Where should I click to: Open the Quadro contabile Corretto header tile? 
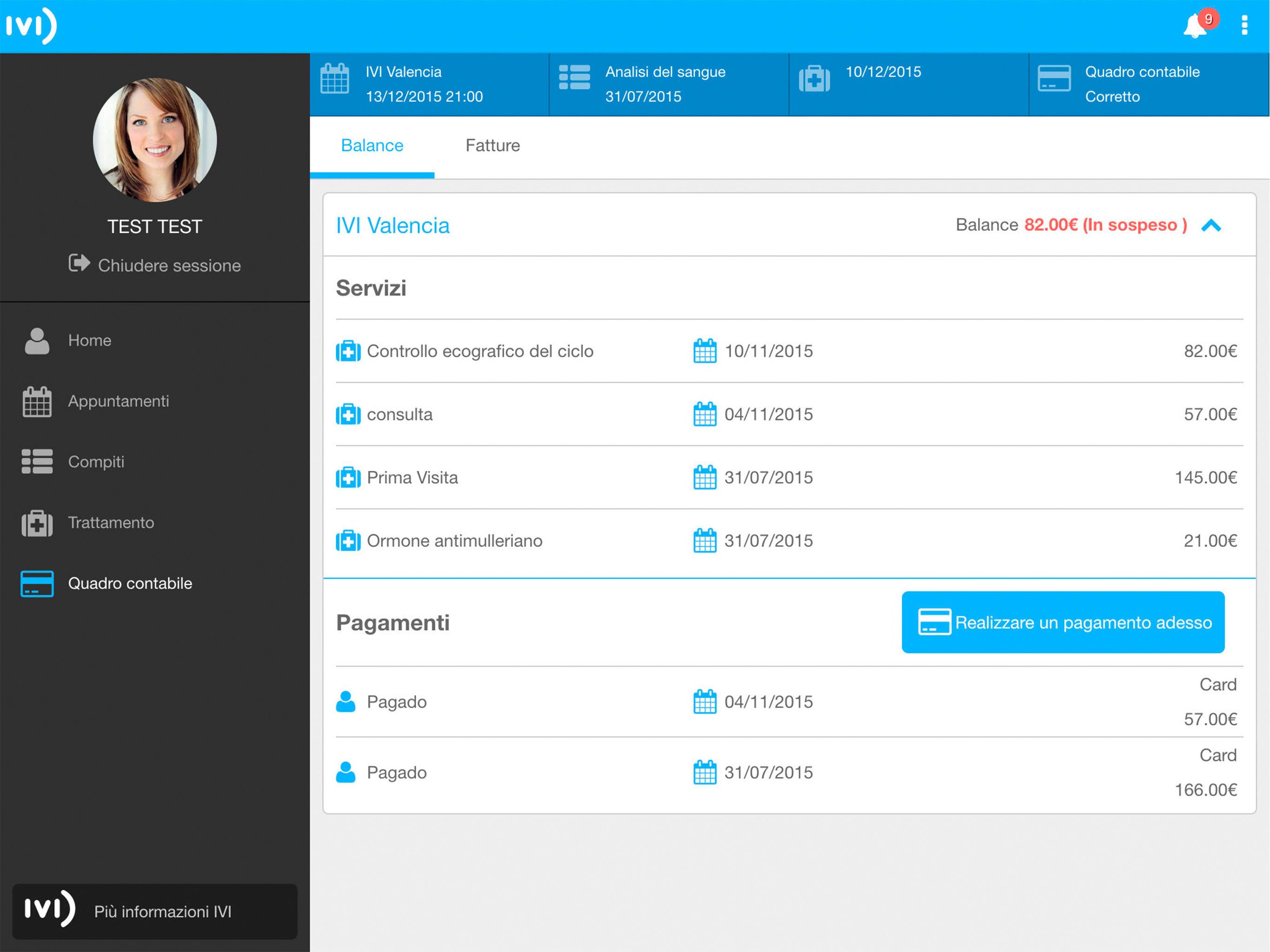tap(1148, 85)
